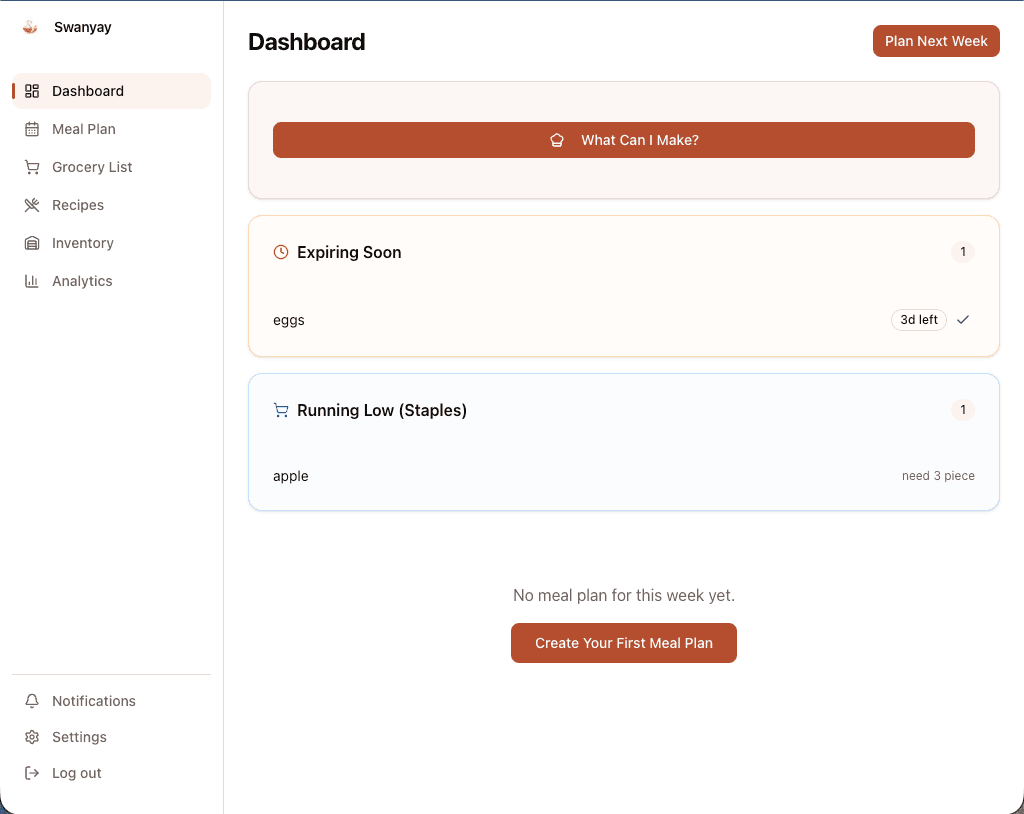This screenshot has width=1024, height=814.
Task: Click the Inventory box icon
Action: pyautogui.click(x=33, y=242)
